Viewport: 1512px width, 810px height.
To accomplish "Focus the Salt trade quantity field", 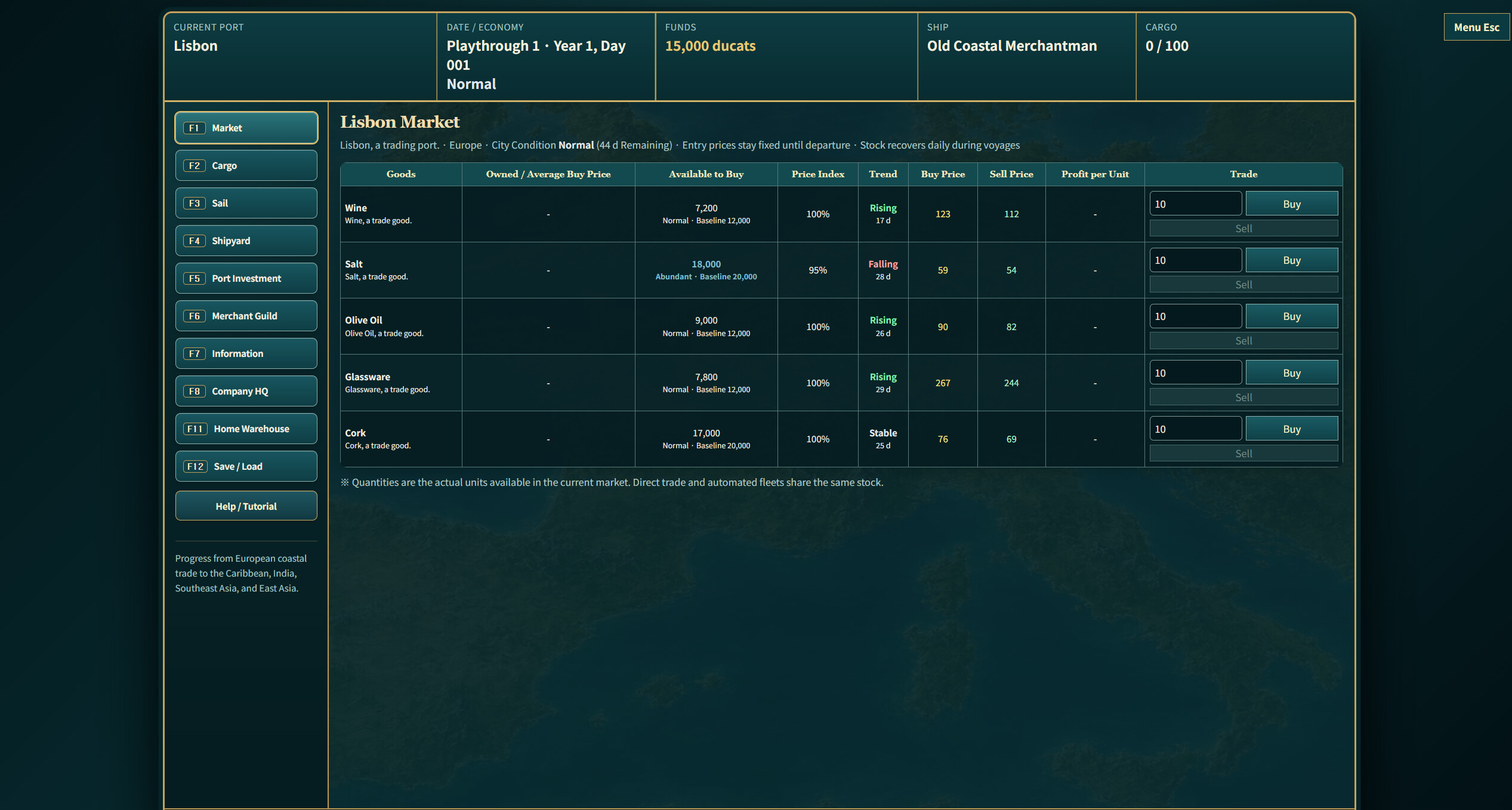I will click(x=1195, y=260).
